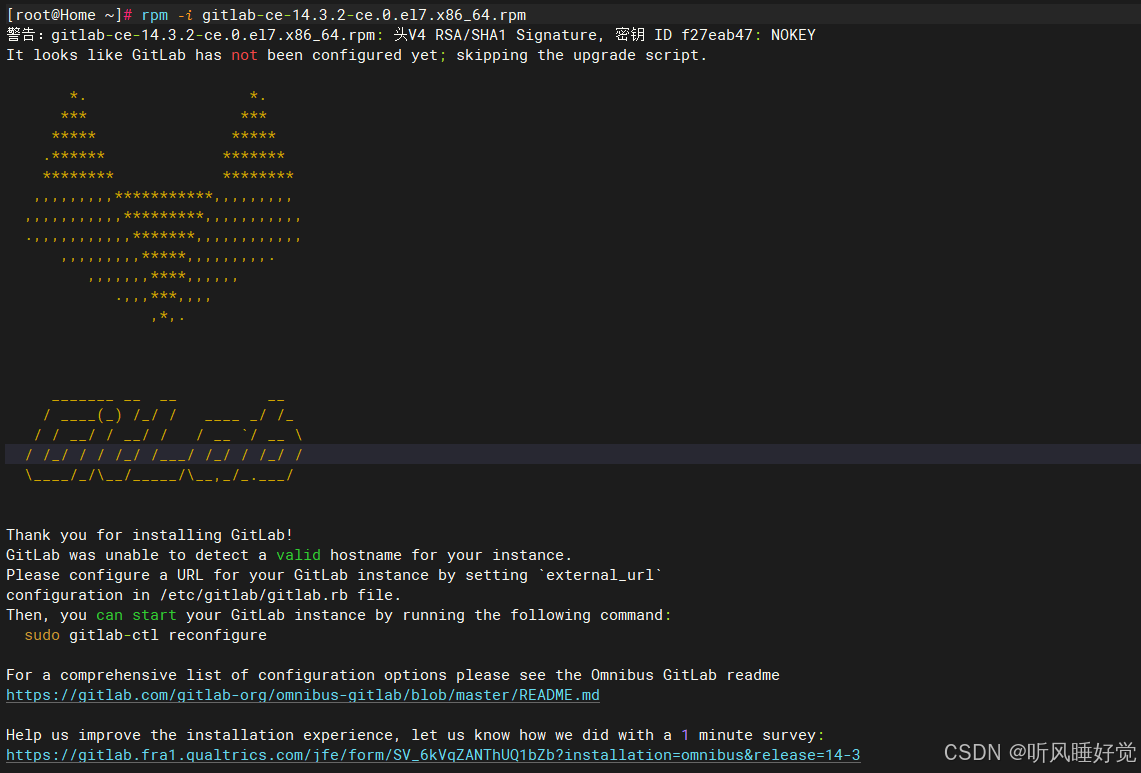The width and height of the screenshot is (1141, 773).
Task: Click the "Thank you for installing GitLab!" line
Action: click(x=150, y=535)
